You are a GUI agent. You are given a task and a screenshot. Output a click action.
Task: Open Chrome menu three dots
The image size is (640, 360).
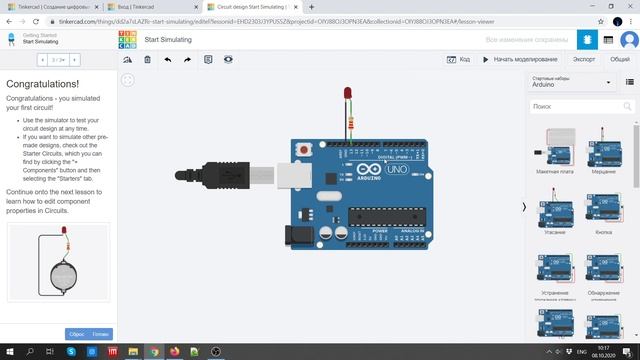631,22
